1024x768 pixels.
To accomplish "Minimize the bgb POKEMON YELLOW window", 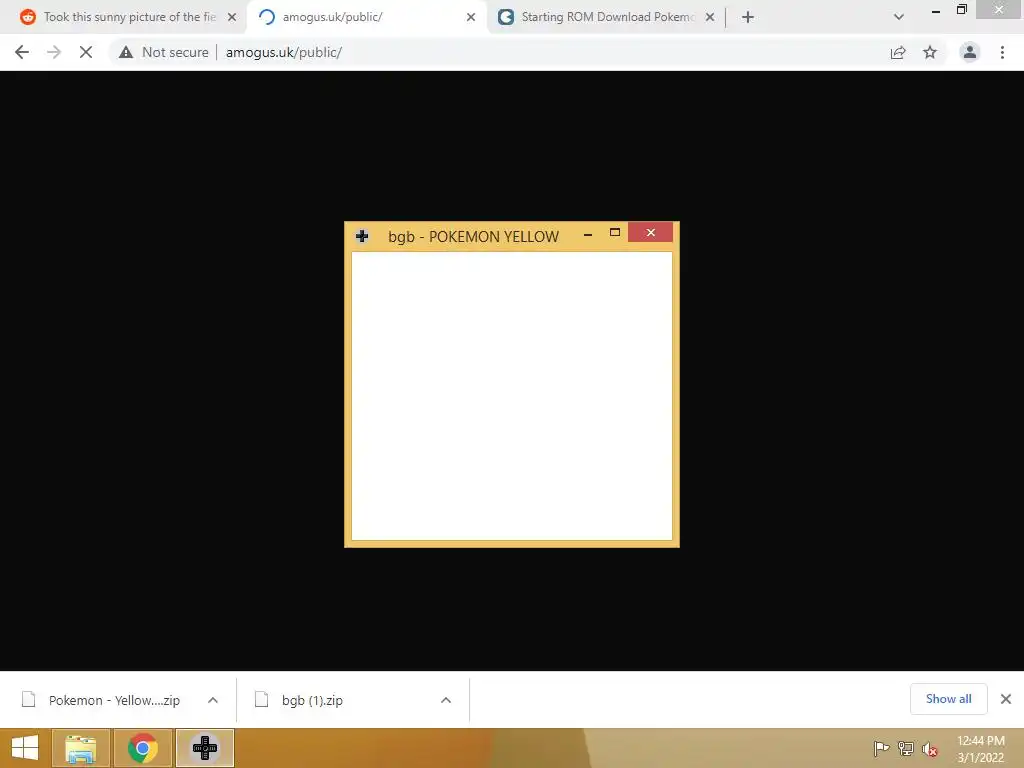I will pos(588,233).
